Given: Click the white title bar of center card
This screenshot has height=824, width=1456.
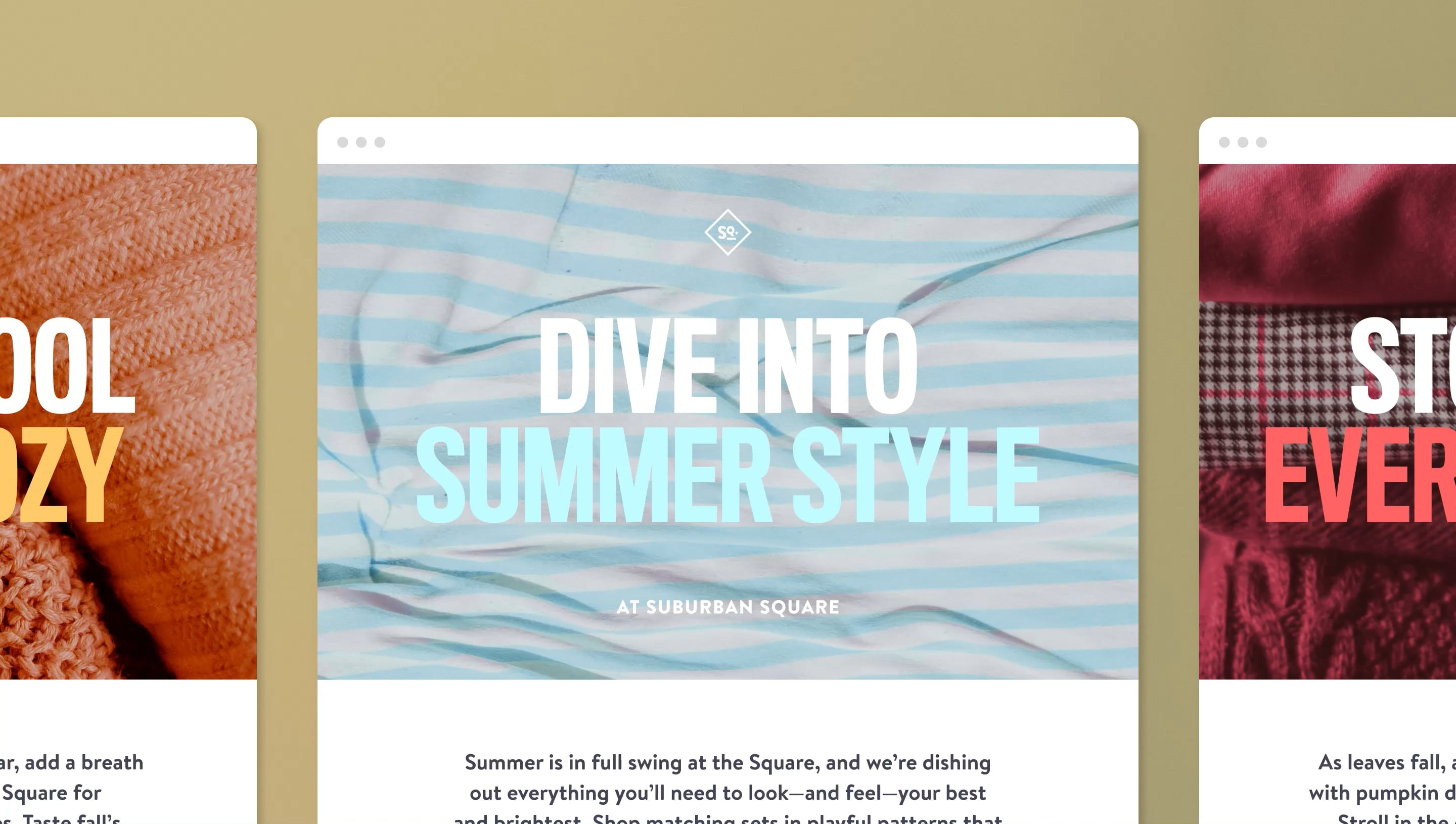Looking at the screenshot, I should [x=727, y=141].
